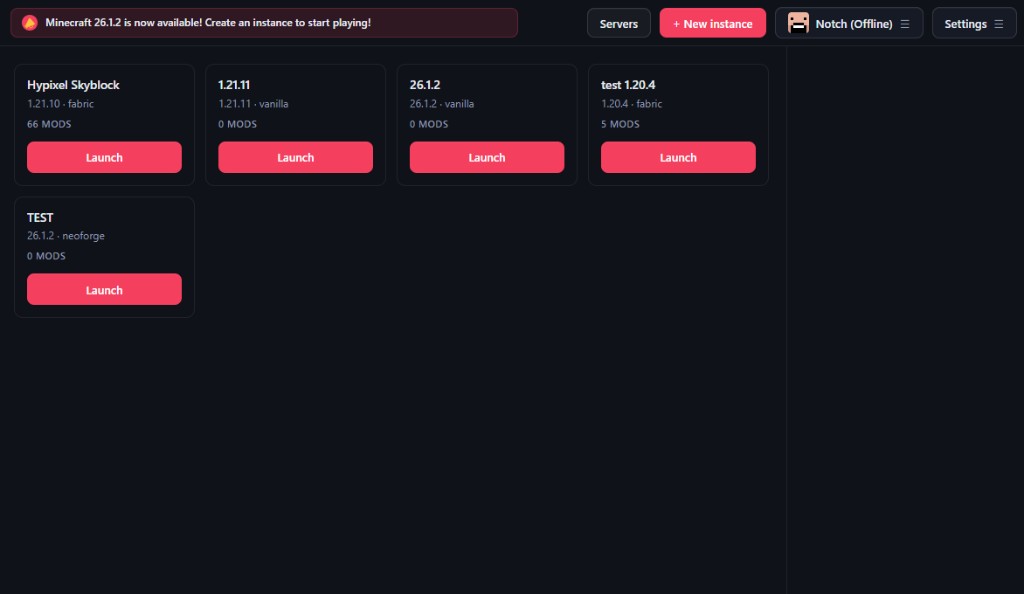Launch the TEST neoforge instance
This screenshot has width=1024, height=594.
coord(104,289)
